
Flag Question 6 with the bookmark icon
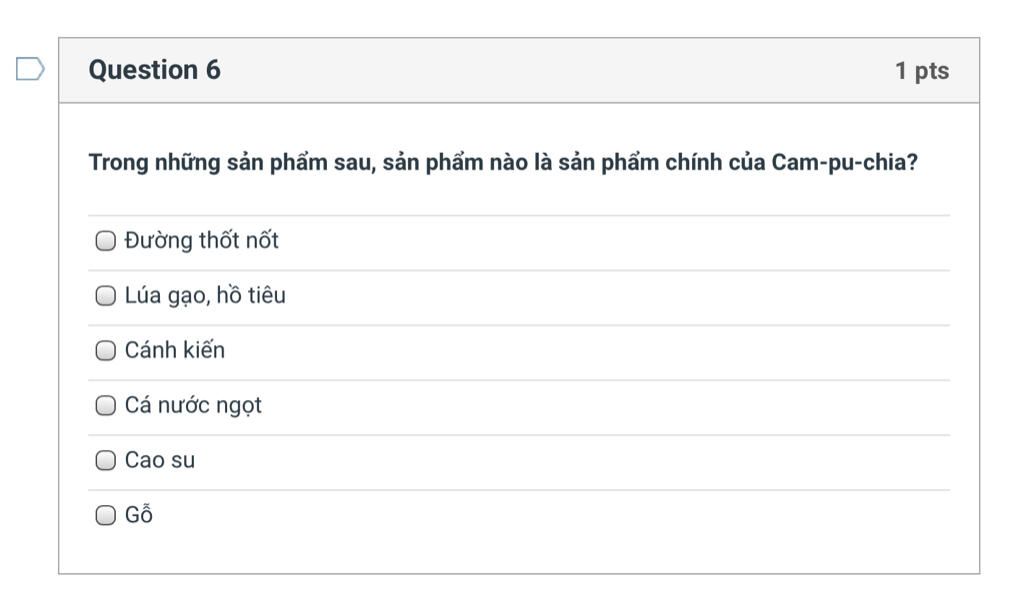click(30, 69)
